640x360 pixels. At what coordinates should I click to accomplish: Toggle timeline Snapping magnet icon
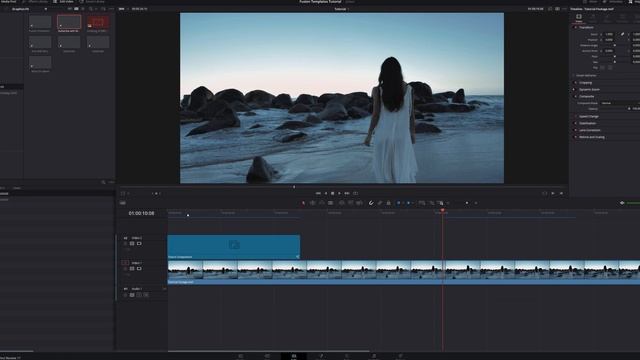pyautogui.click(x=371, y=203)
